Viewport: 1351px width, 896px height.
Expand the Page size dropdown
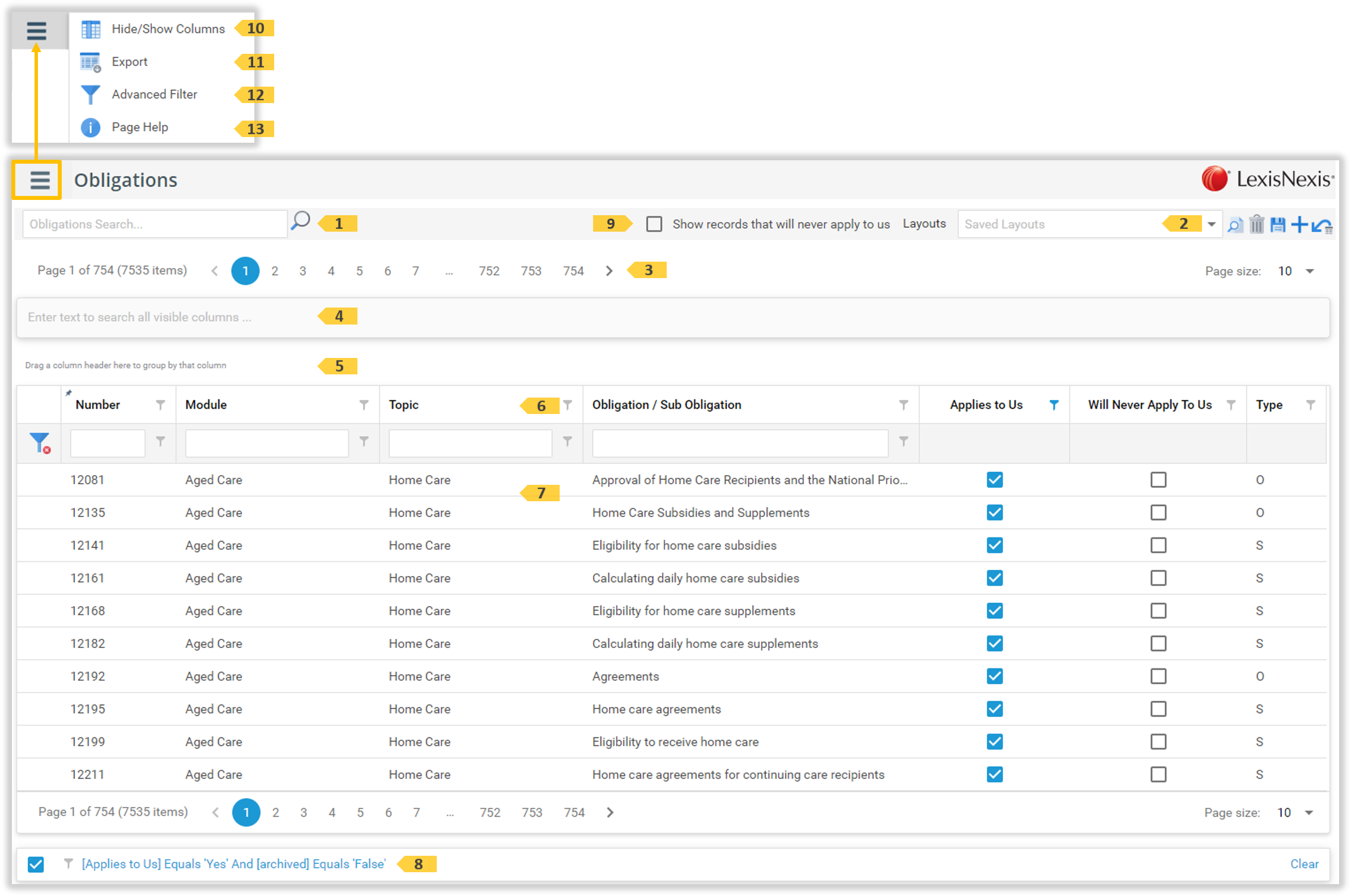[1310, 270]
